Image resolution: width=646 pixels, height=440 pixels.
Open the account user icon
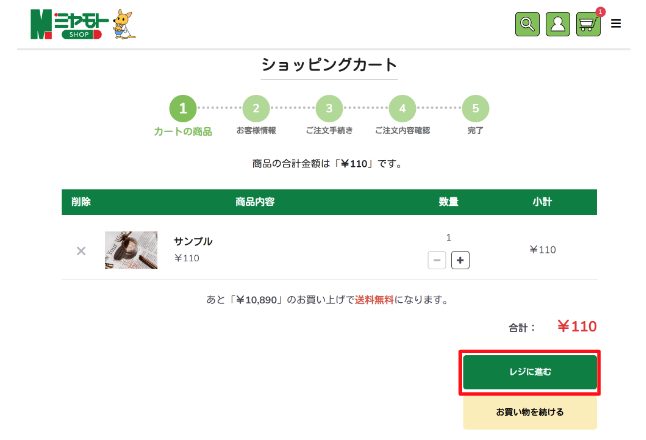tap(558, 24)
